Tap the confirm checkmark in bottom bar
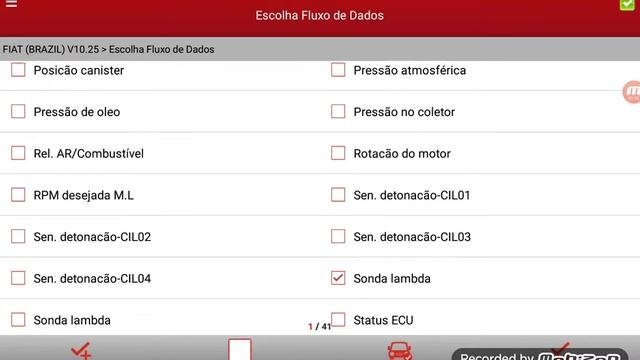The width and height of the screenshot is (640, 360). [x=561, y=348]
